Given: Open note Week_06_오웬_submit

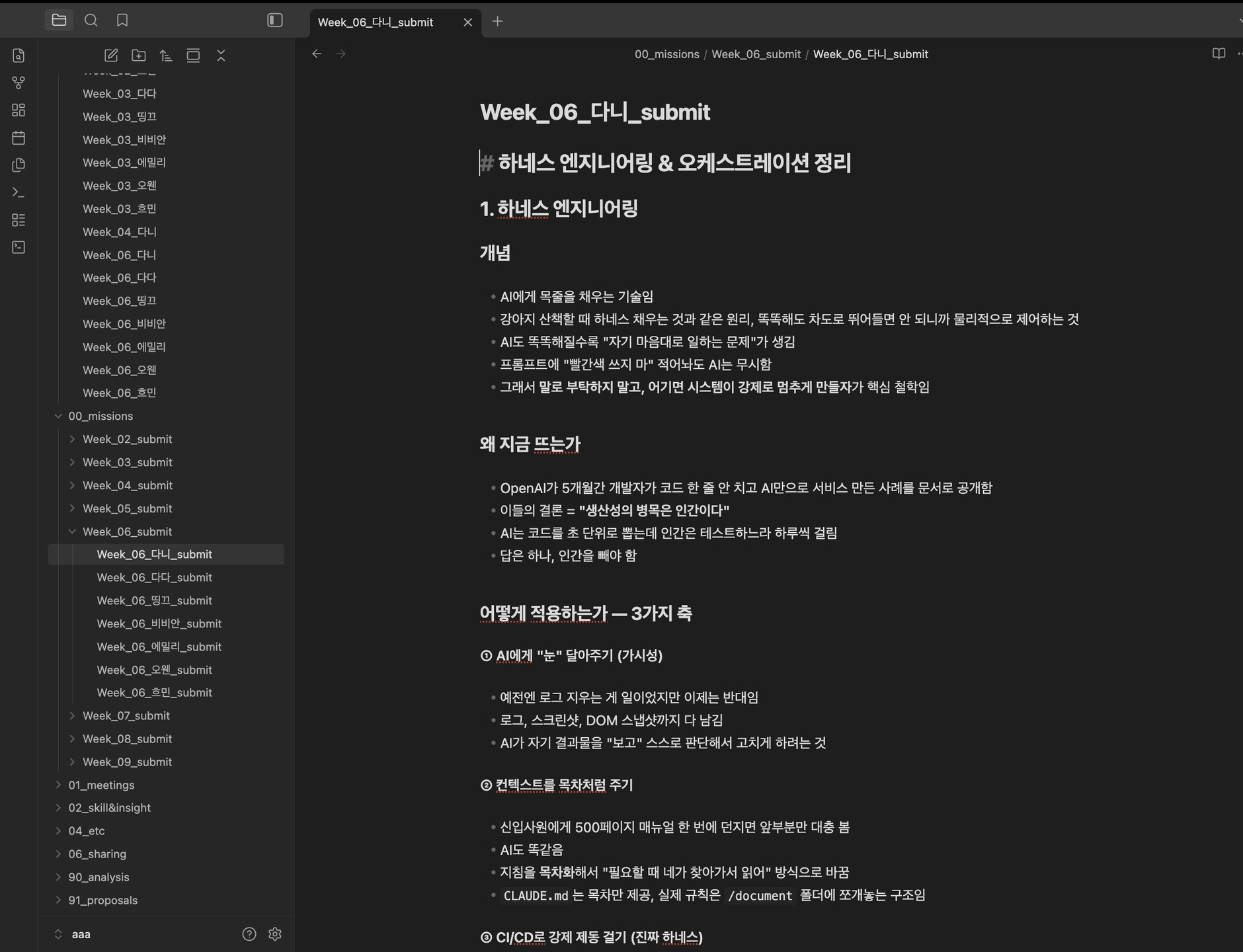Looking at the screenshot, I should tap(154, 670).
